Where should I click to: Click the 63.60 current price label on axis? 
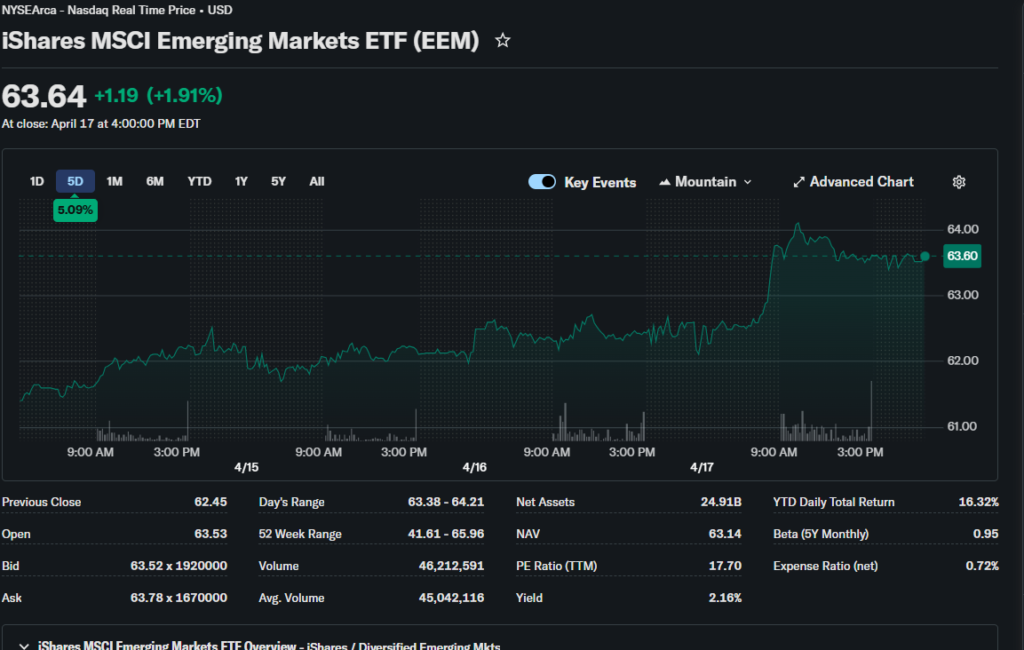tap(962, 256)
